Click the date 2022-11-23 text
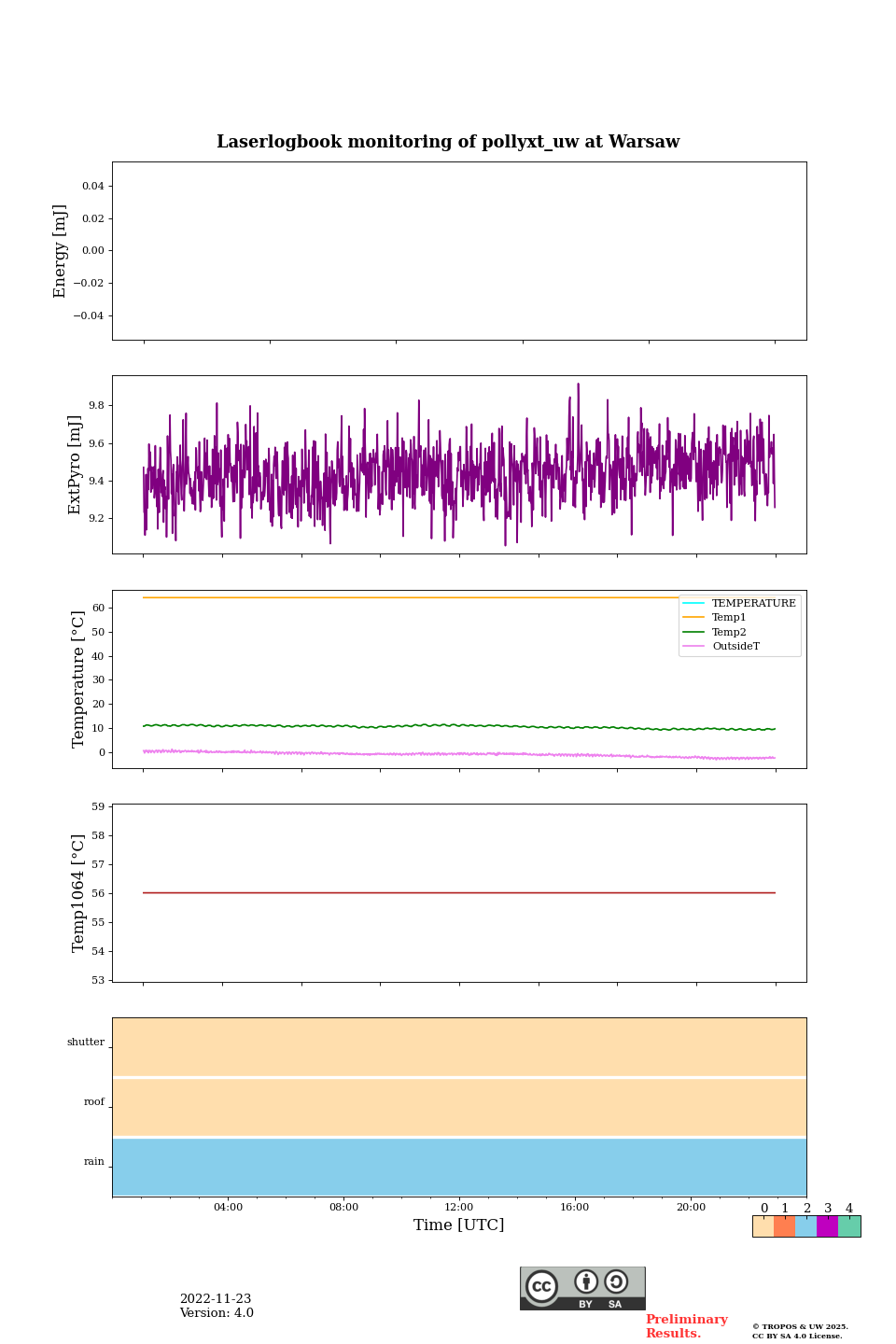The image size is (896, 1344). click(x=216, y=1299)
